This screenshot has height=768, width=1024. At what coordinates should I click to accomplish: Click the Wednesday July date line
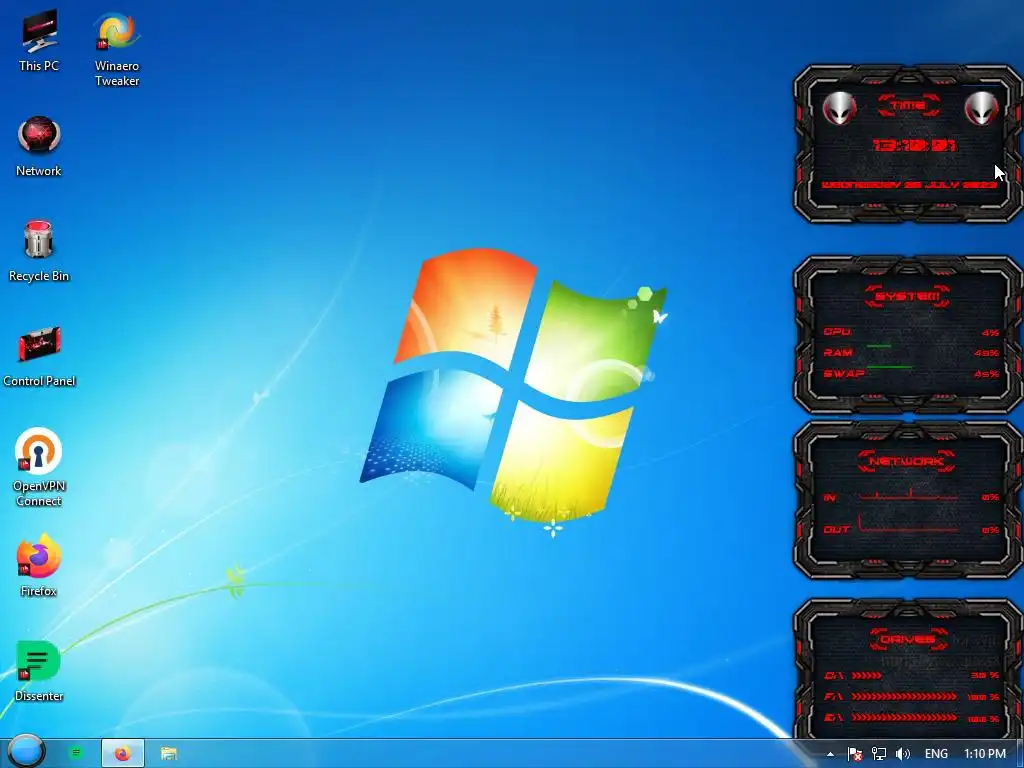coord(910,185)
